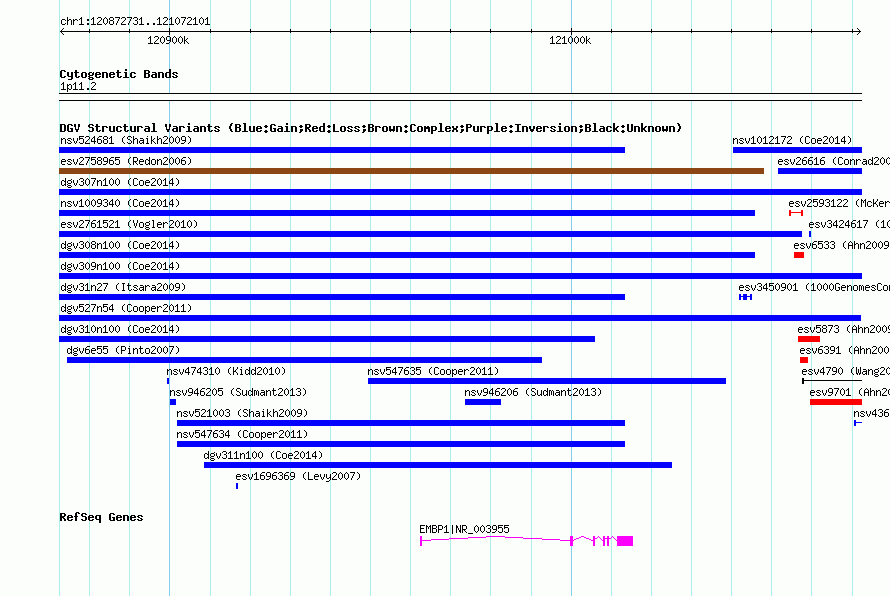Select the dgv311n100 (Coe2014) label

263,455
